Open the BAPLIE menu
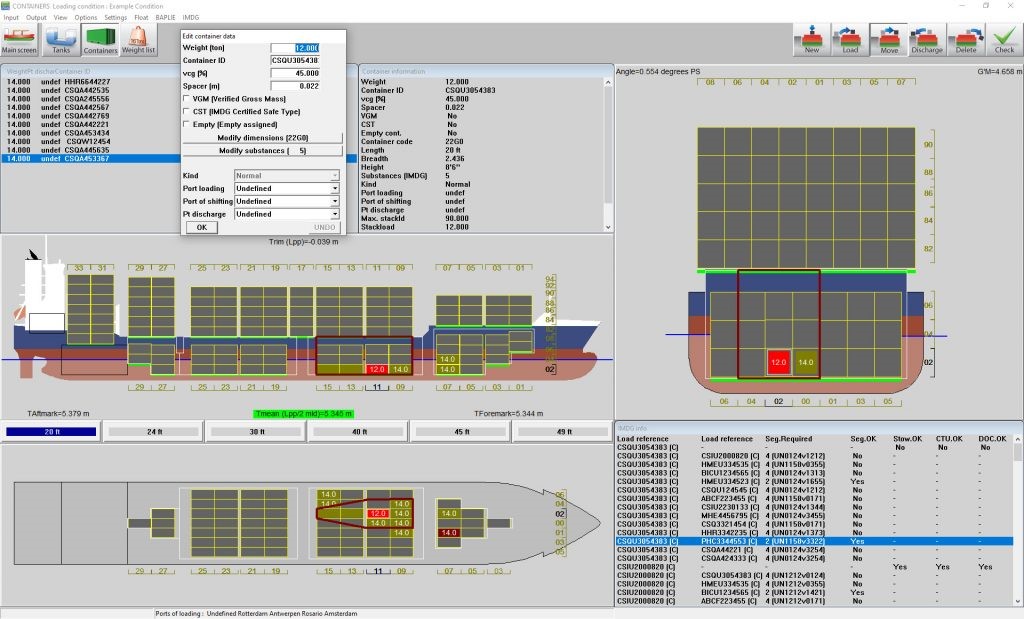Viewport: 1024px width, 619px height. point(166,17)
